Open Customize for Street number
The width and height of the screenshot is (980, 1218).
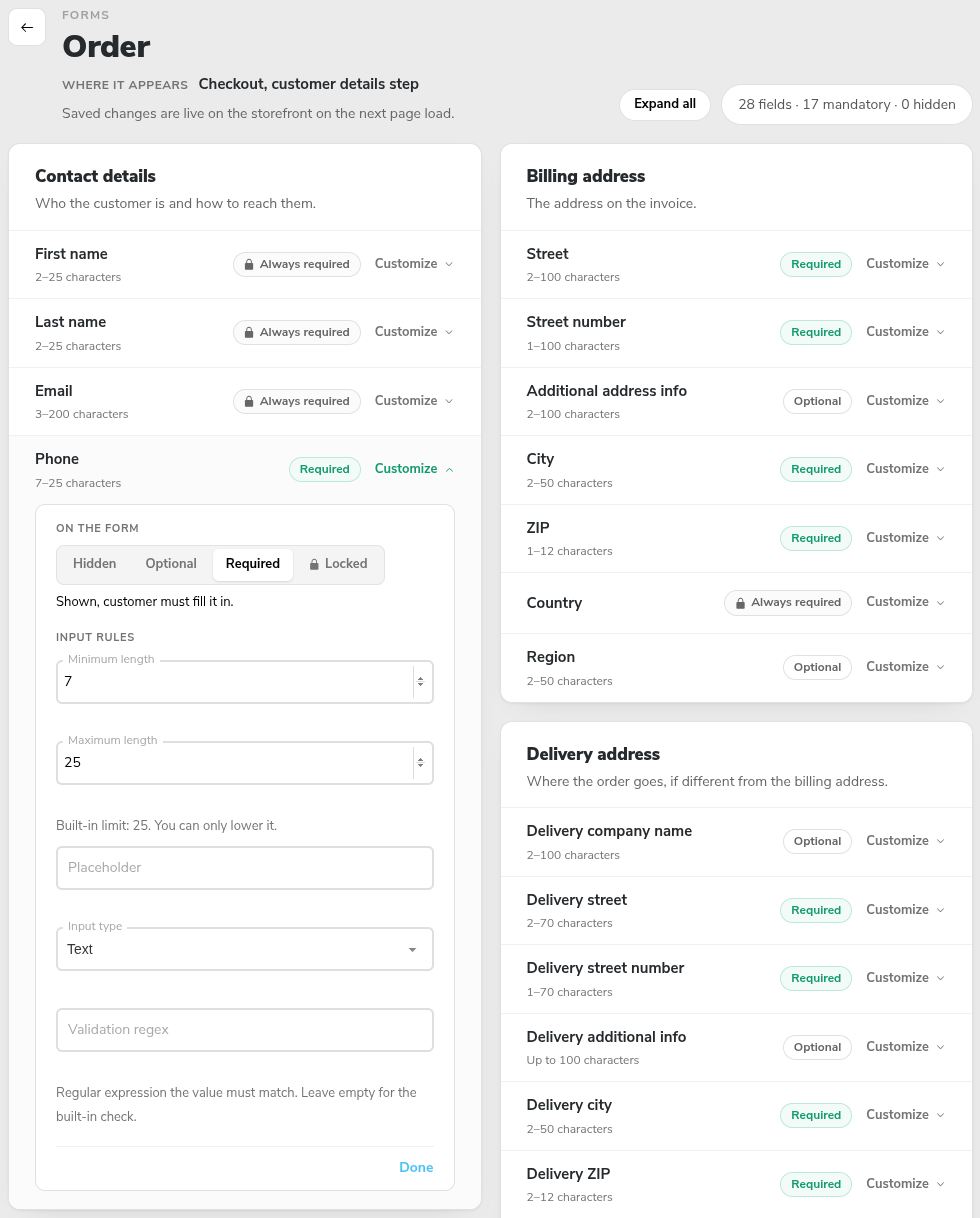click(905, 332)
